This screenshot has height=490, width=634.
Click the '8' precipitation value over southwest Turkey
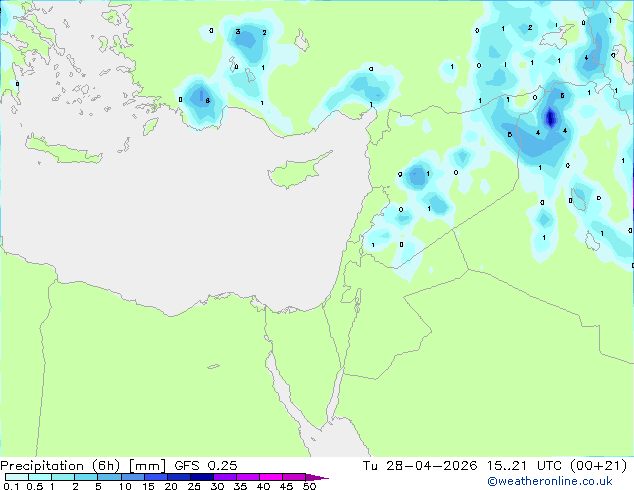207,101
